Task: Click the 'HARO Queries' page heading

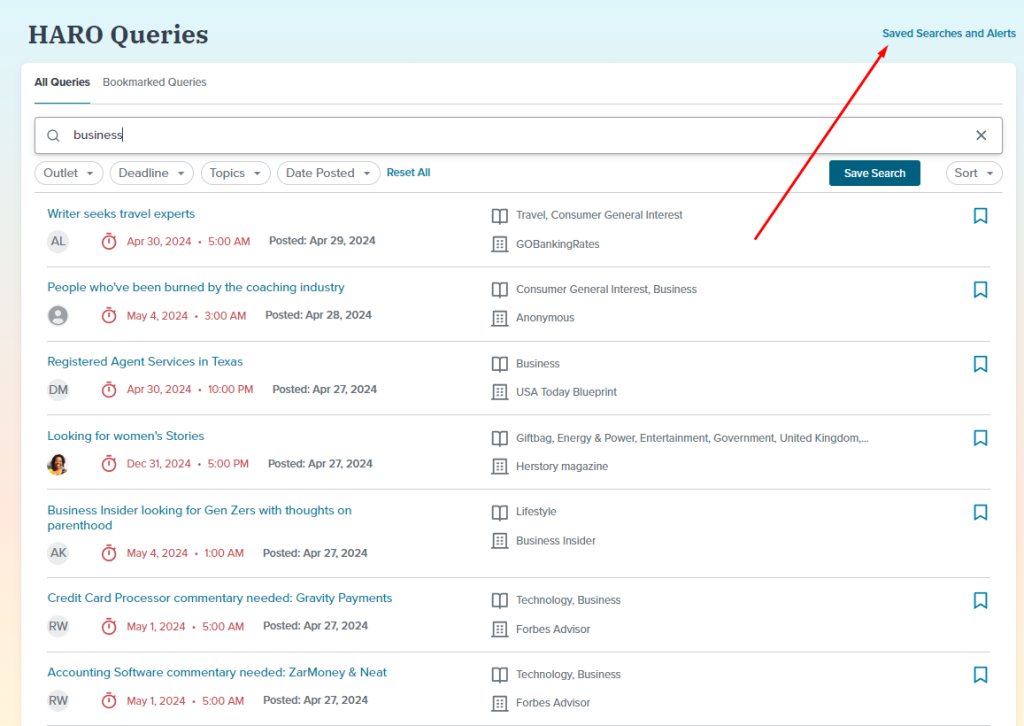Action: (x=118, y=35)
